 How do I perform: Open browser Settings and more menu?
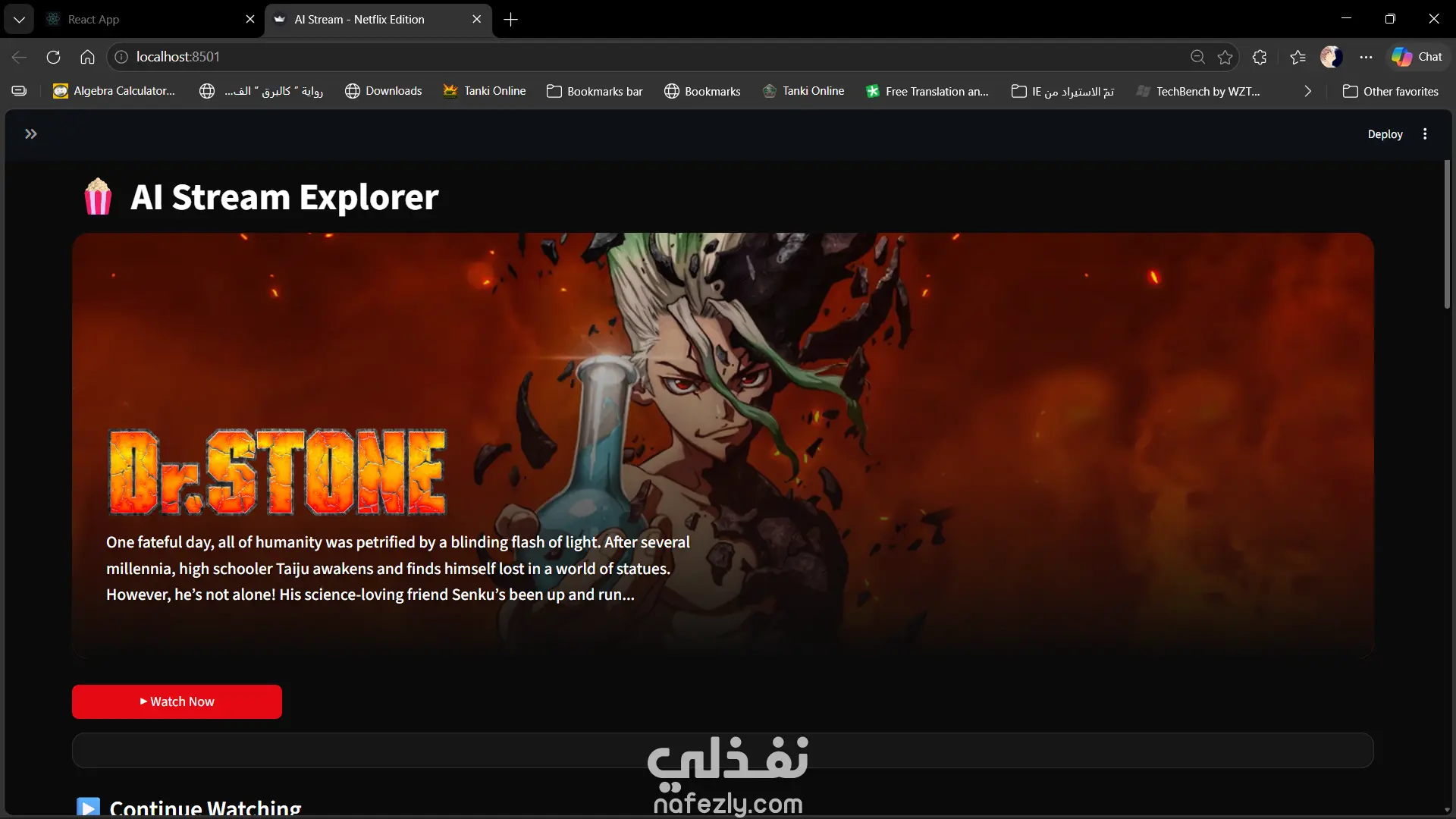pos(1366,57)
